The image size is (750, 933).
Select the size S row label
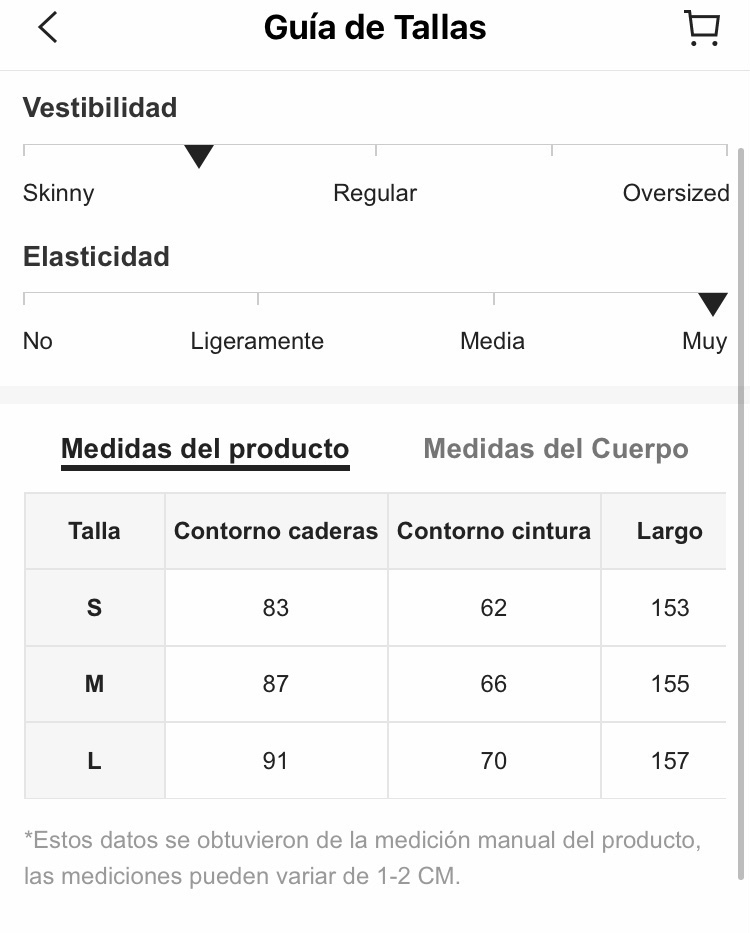95,608
